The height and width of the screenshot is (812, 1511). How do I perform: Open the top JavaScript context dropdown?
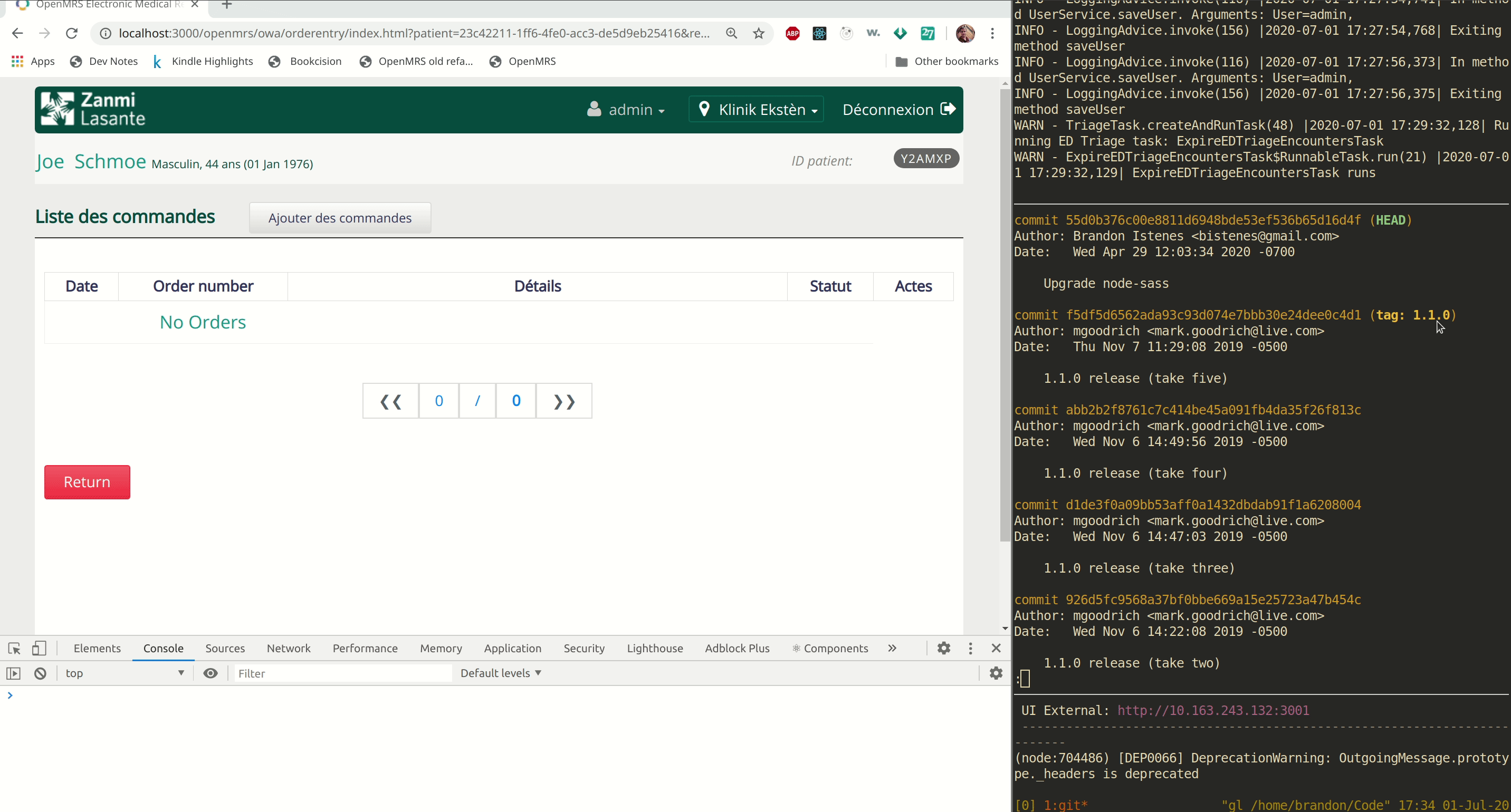[x=125, y=673]
